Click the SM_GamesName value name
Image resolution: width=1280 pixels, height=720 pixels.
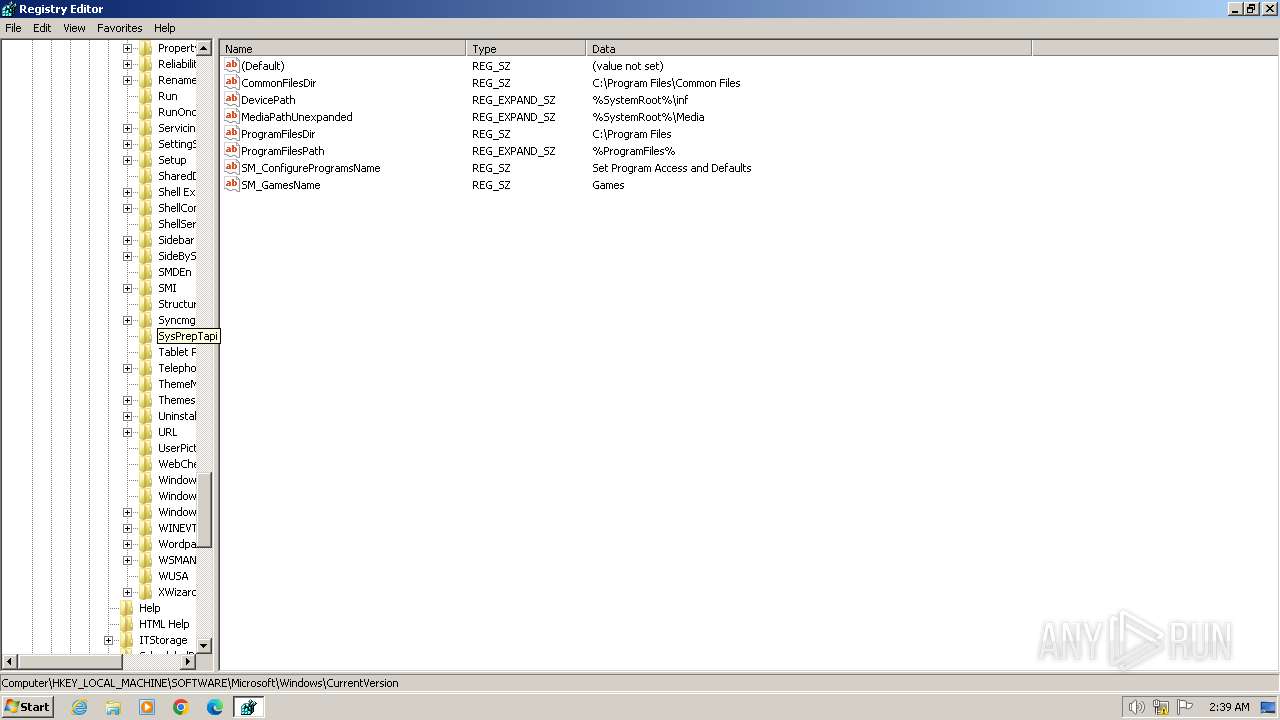tap(281, 185)
